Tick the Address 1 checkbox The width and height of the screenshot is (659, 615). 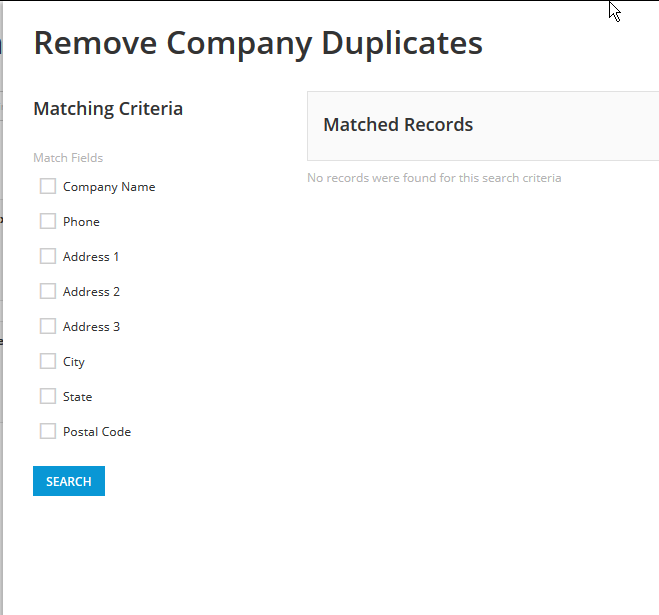(47, 256)
